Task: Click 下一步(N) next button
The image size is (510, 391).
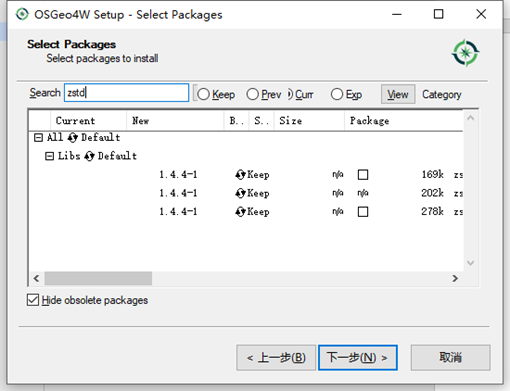Action: (x=358, y=358)
